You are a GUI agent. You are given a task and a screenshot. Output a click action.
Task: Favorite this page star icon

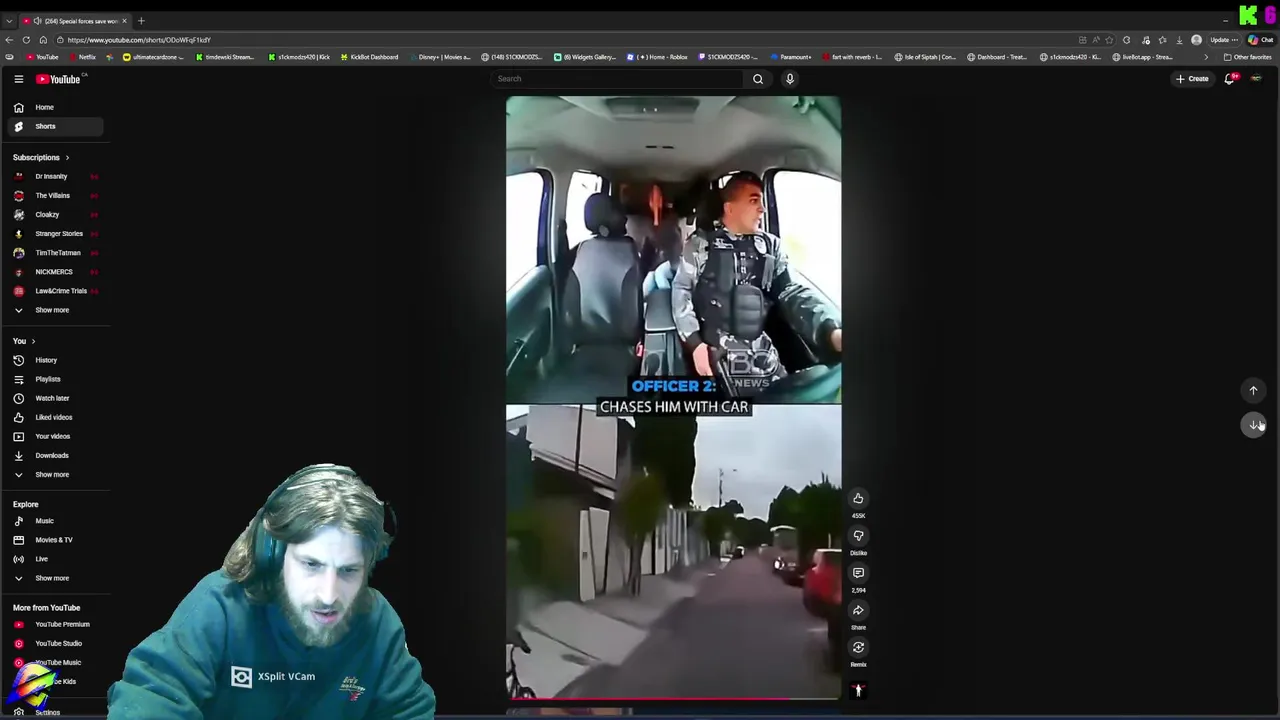pos(1109,40)
